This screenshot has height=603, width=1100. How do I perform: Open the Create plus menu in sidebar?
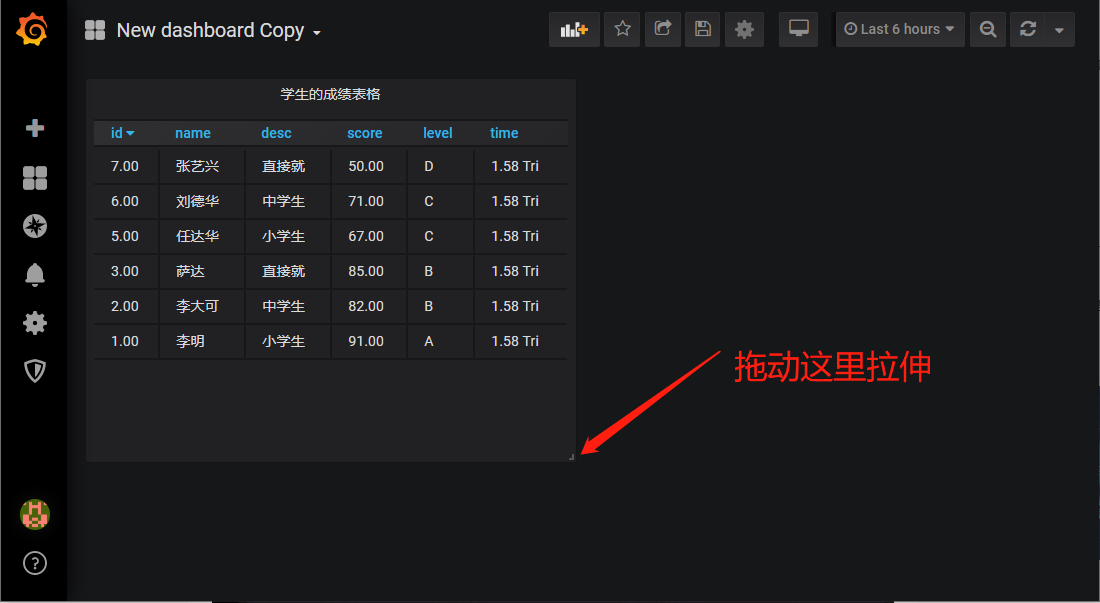(34, 128)
